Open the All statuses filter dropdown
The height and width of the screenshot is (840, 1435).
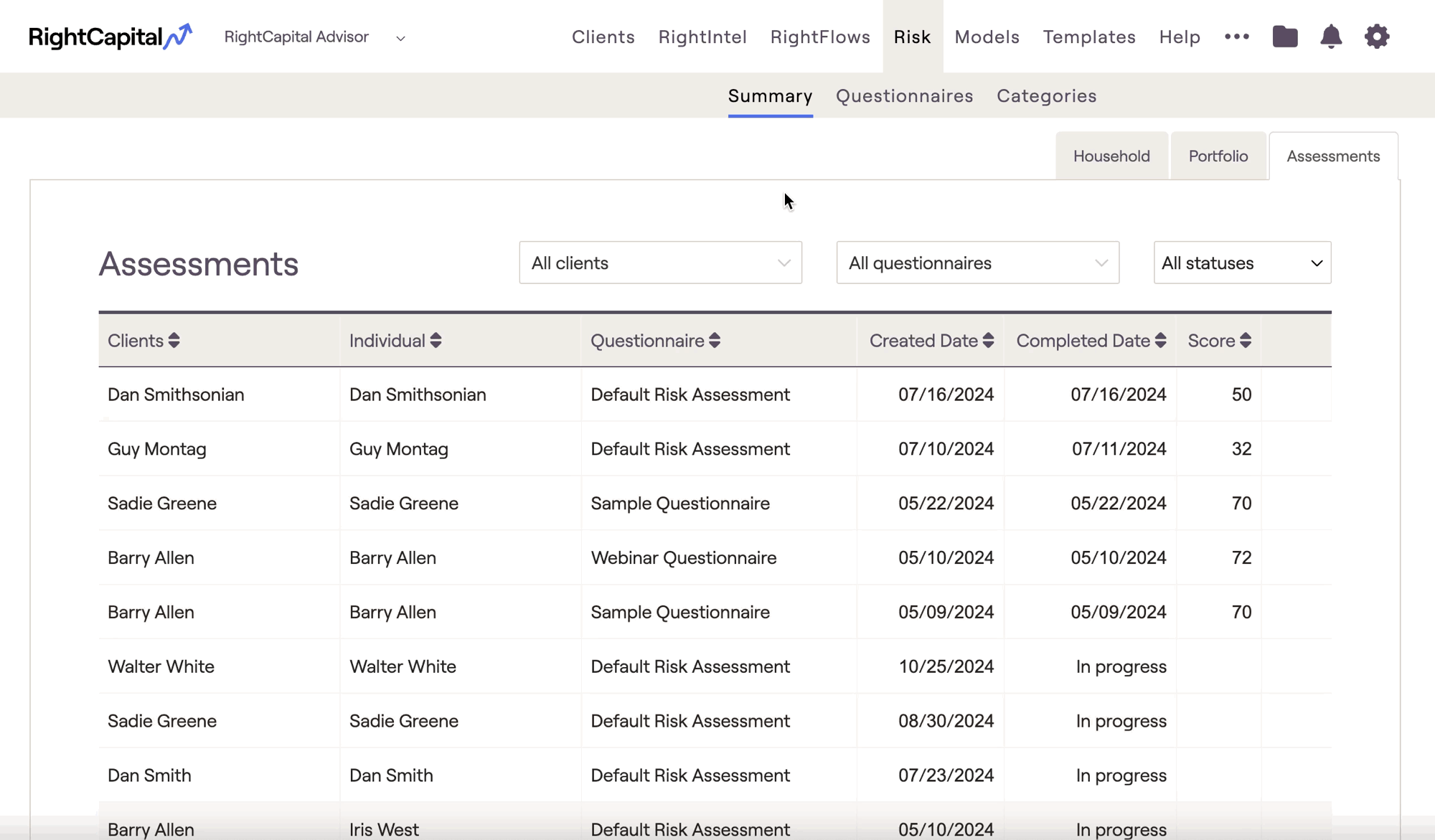(x=1242, y=263)
